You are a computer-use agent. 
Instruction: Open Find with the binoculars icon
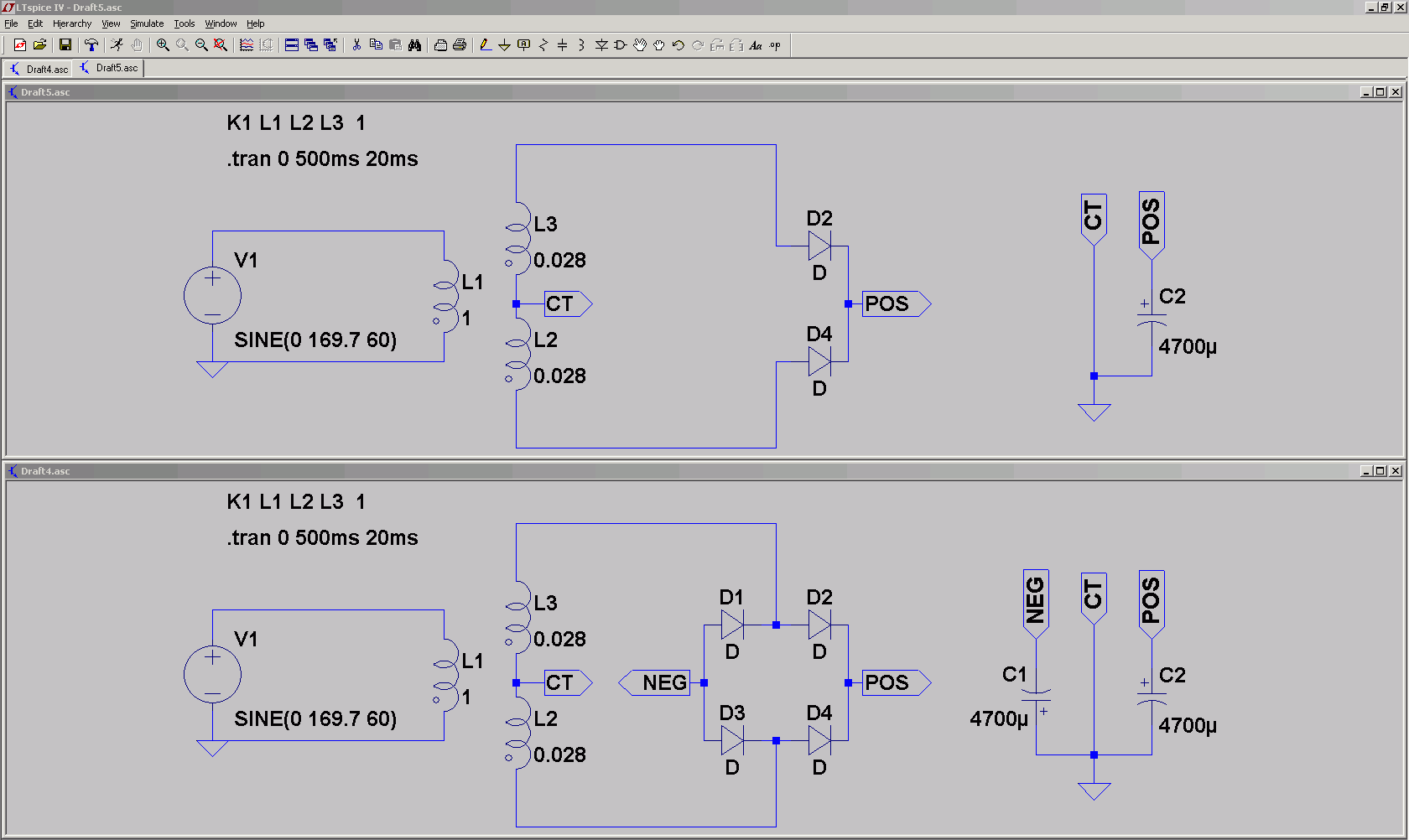click(414, 45)
